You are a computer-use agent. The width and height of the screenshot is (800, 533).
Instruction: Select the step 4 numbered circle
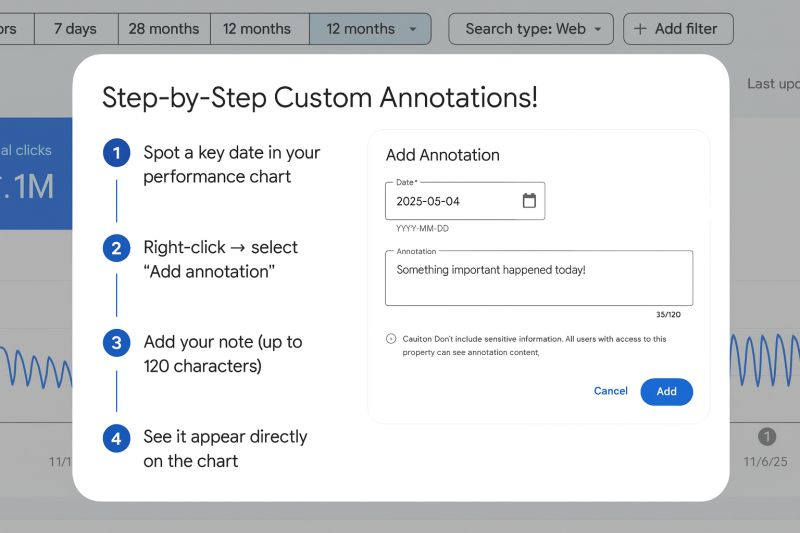[x=116, y=437]
